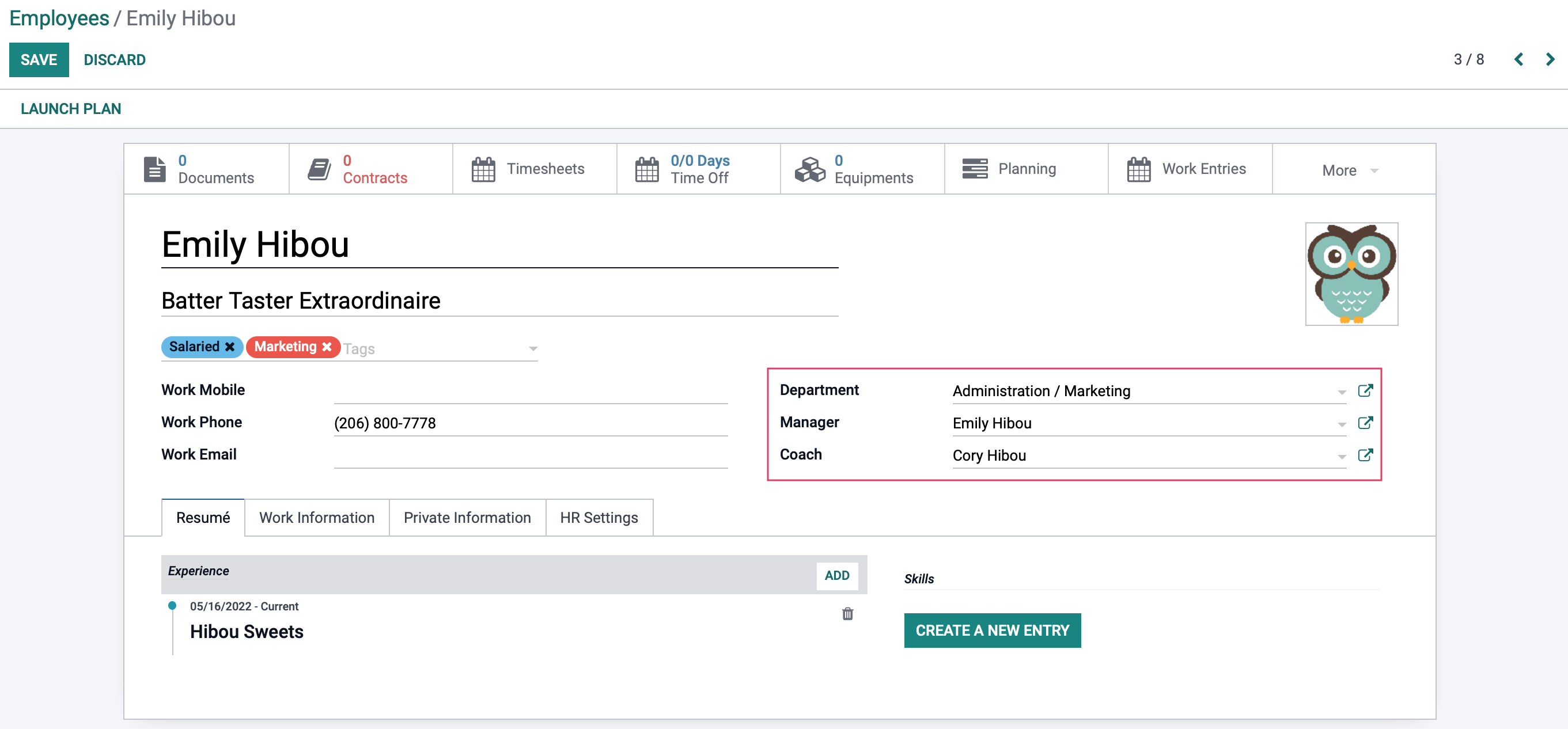Click the Timesheets calendar icon
The width and height of the screenshot is (1568, 729).
(x=483, y=169)
